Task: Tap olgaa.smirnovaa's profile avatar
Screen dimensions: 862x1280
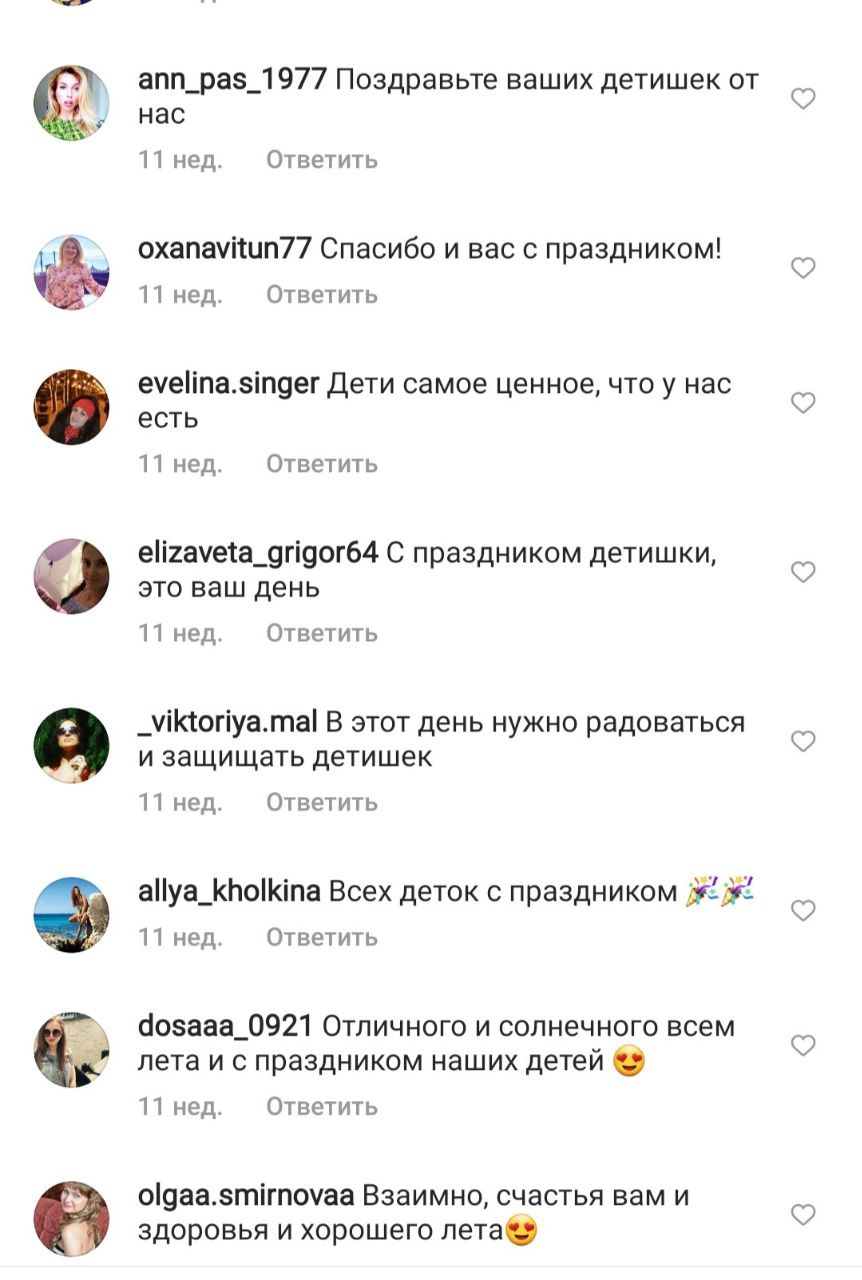Action: (71, 1219)
